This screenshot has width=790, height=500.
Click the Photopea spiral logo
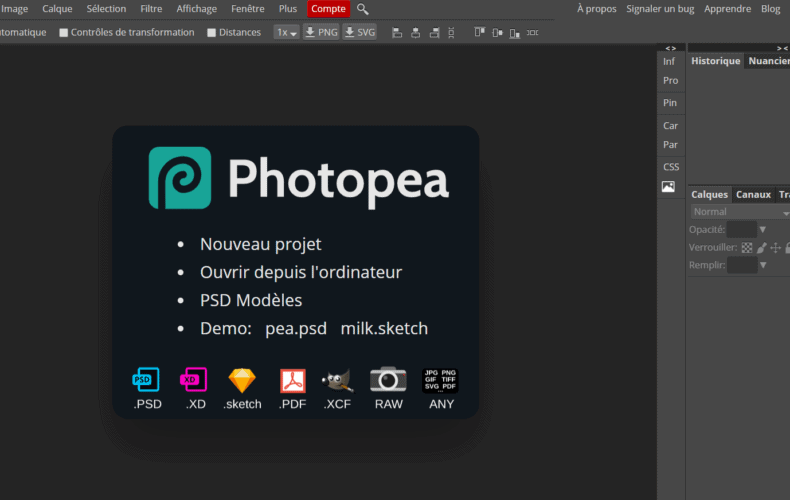[180, 178]
